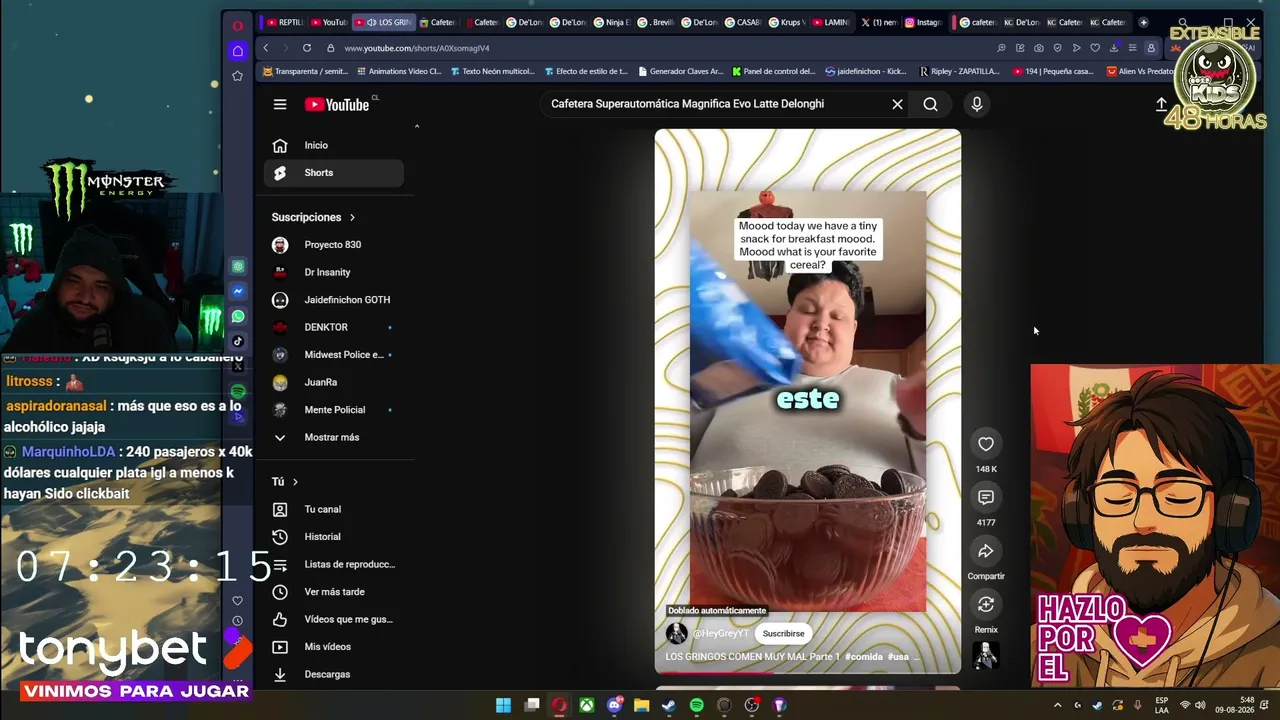
Task: Open the Animations Video bookmark
Action: pyautogui.click(x=398, y=72)
